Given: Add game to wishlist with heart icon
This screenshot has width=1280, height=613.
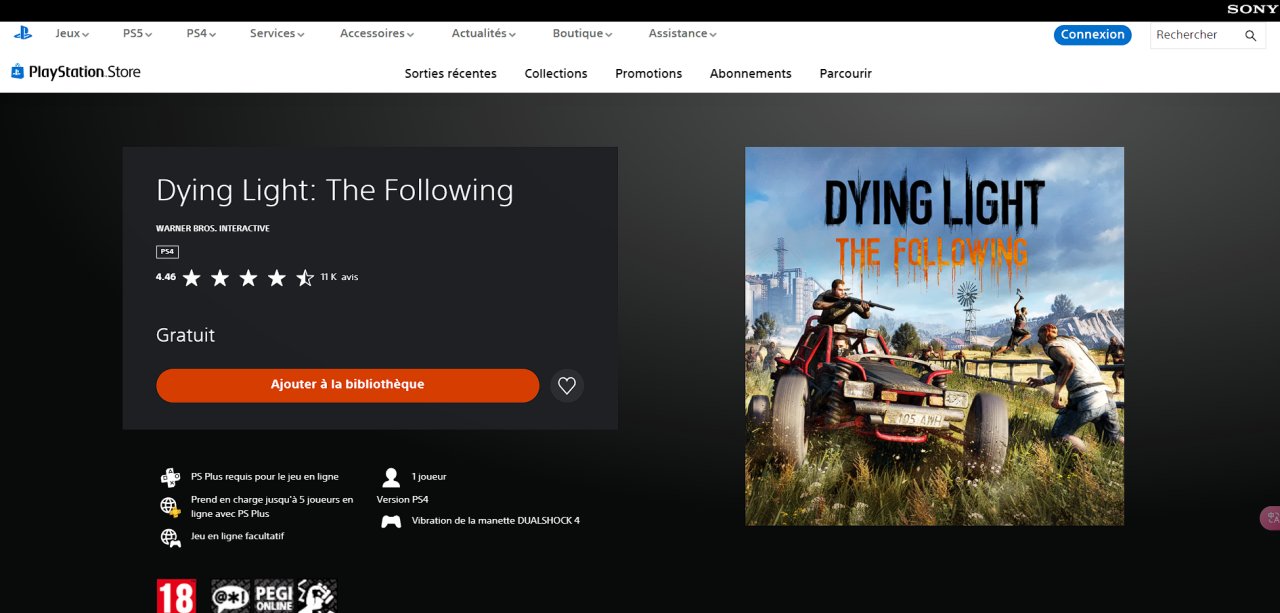Looking at the screenshot, I should click(x=567, y=385).
